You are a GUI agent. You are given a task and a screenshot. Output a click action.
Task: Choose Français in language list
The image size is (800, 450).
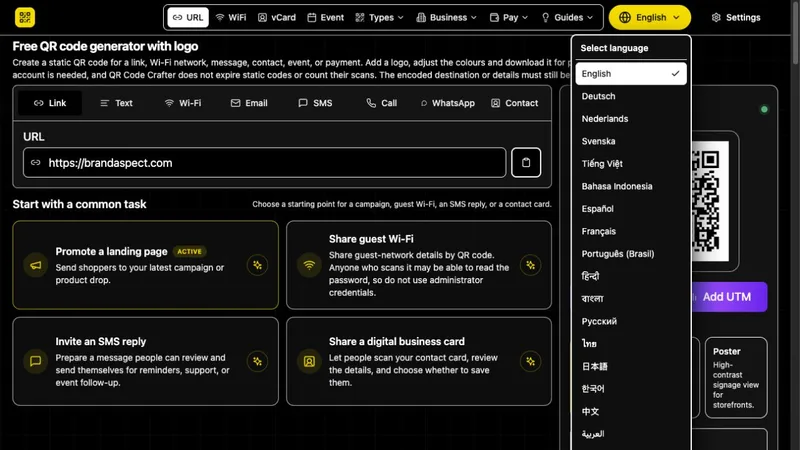[631, 231]
